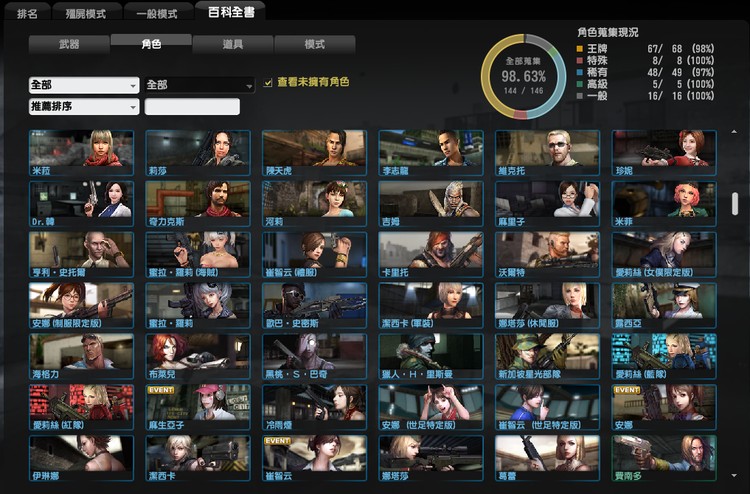The image size is (750, 494).
Task: Switch to the 排名 tab
Action: 27,13
